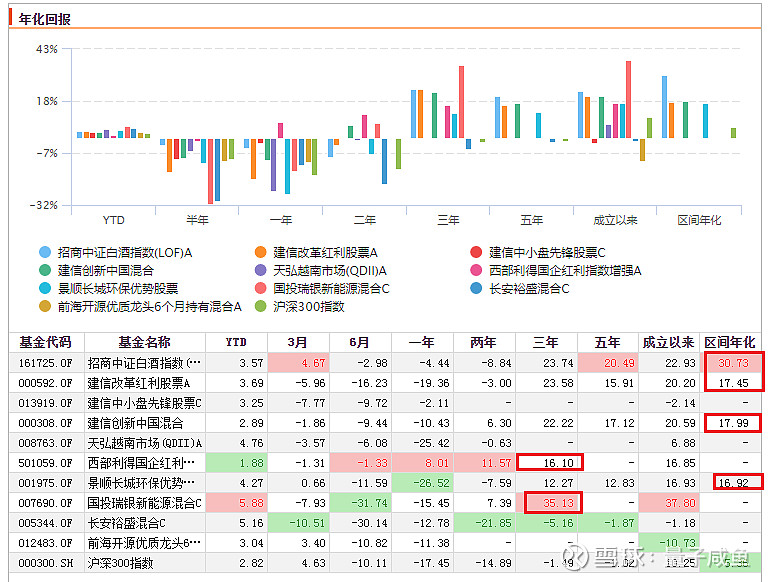
Task: Click fund code 012483.OF
Action: 45,543
